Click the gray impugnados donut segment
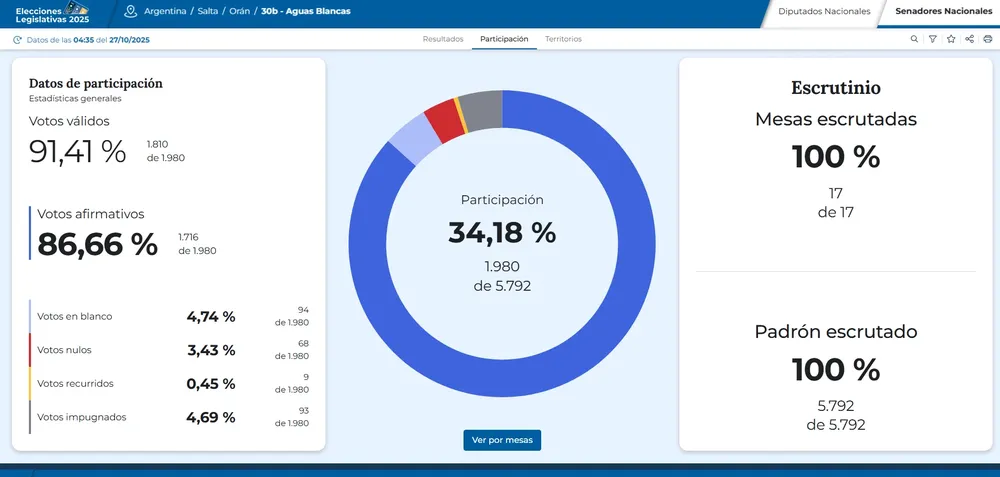 point(484,108)
